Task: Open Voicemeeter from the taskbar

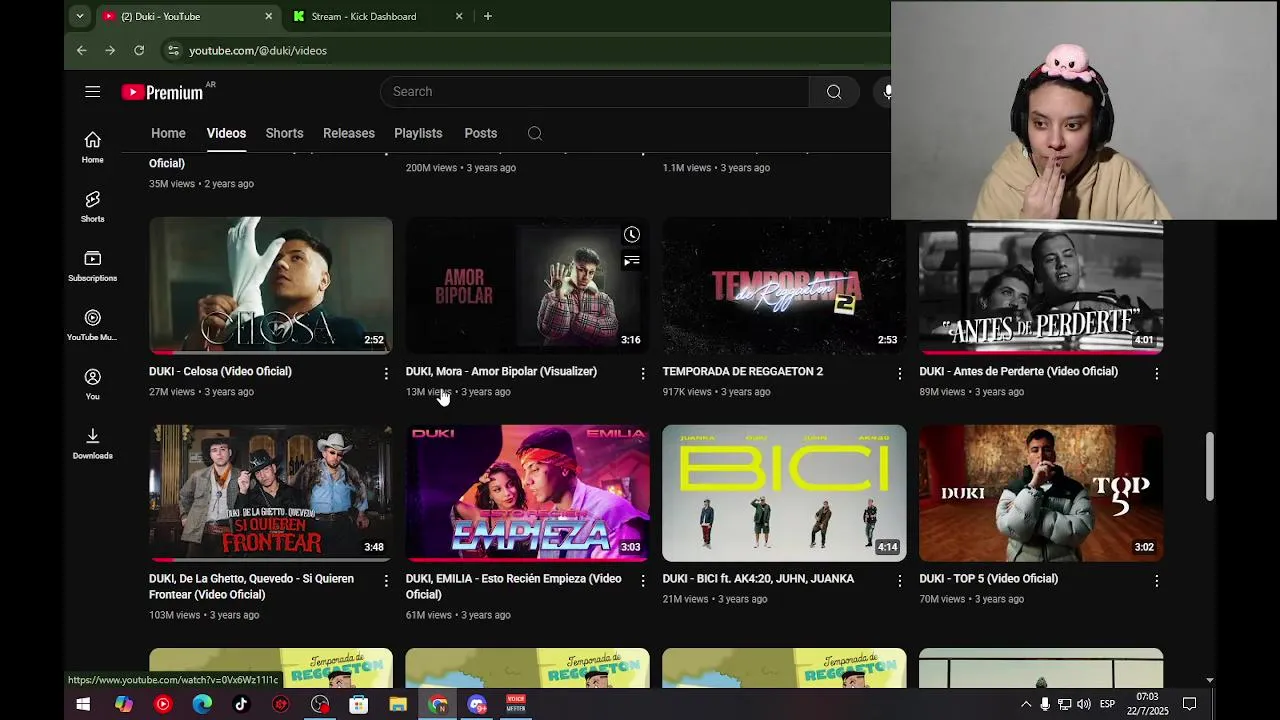Action: pos(516,704)
